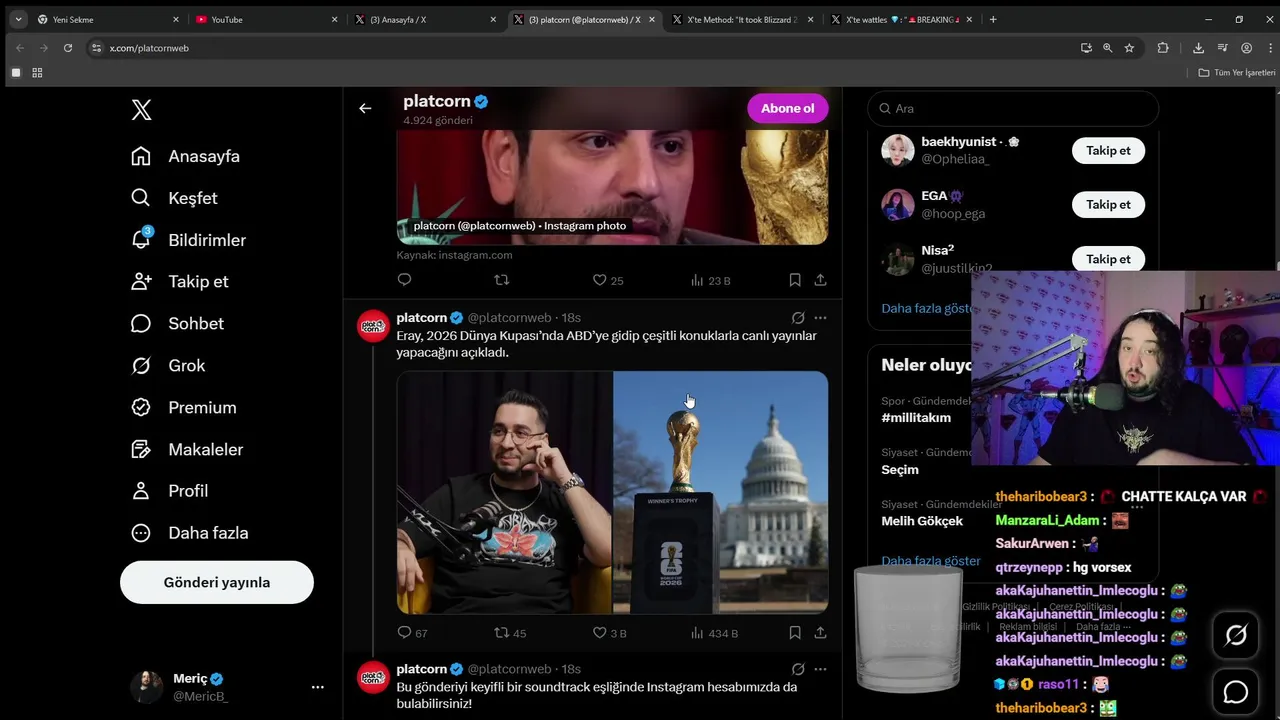Click Kaynak: instagram.com source link
Screen dimensions: 1280x720
coord(454,255)
